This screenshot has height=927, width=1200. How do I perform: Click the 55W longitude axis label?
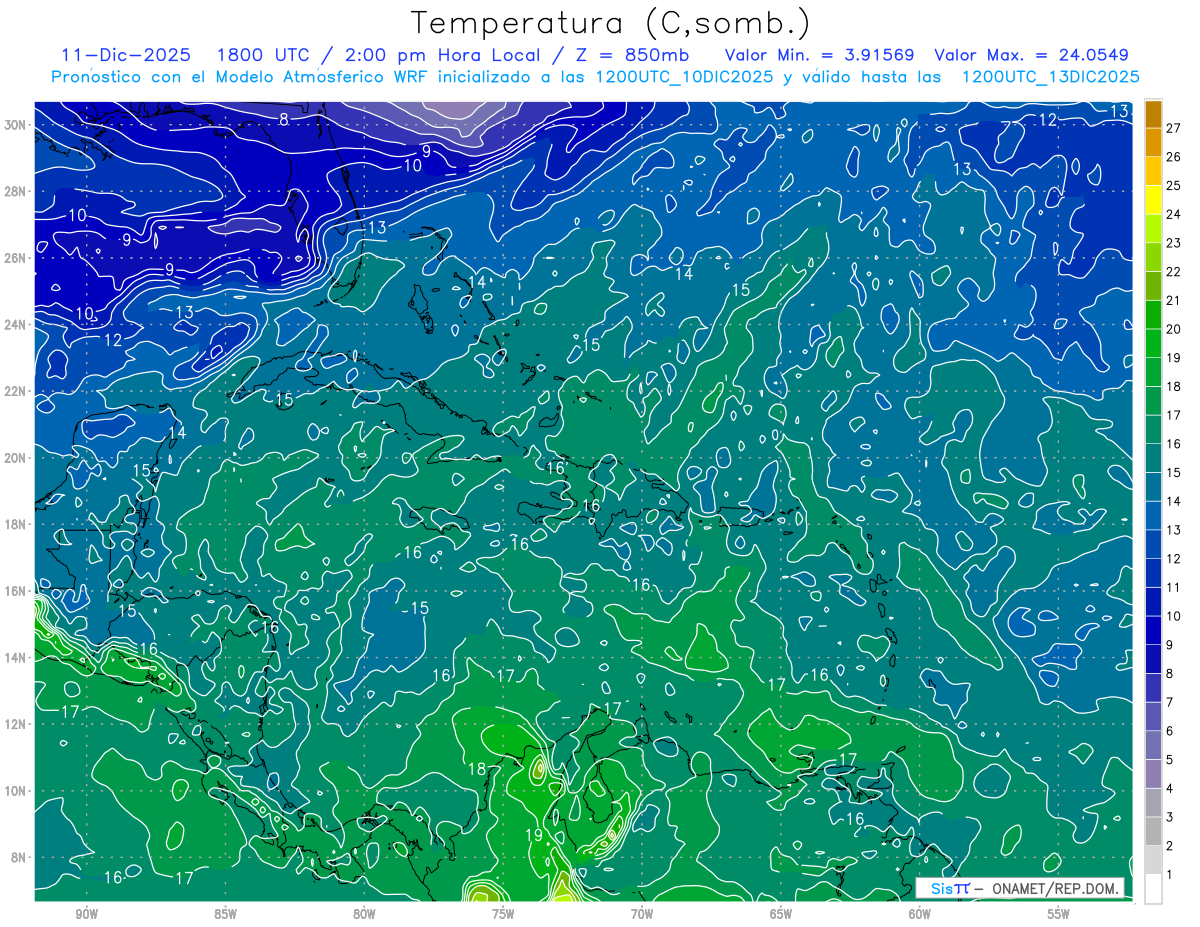click(x=1059, y=914)
